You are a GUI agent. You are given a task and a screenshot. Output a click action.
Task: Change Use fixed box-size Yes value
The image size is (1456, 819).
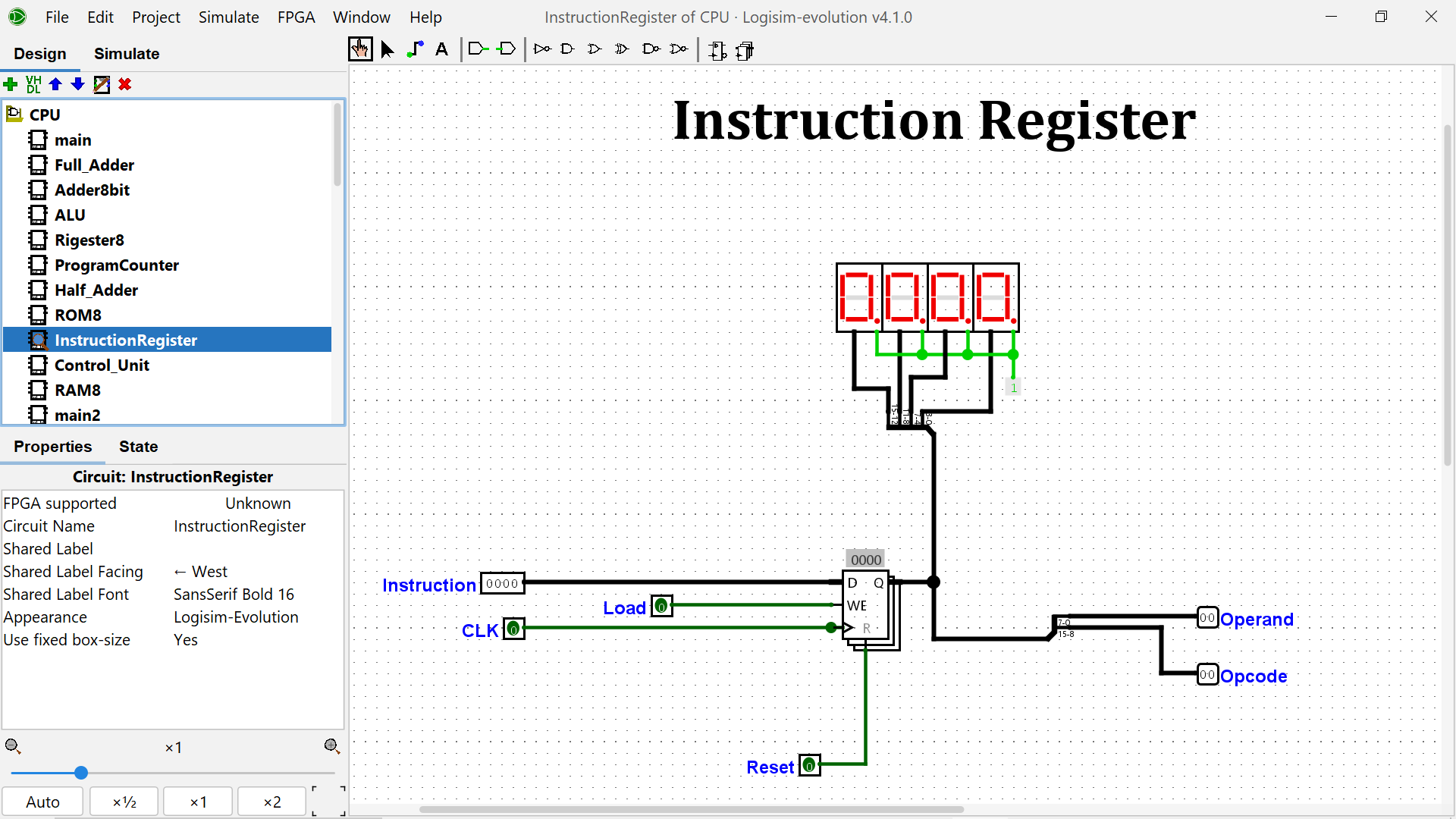click(258, 640)
